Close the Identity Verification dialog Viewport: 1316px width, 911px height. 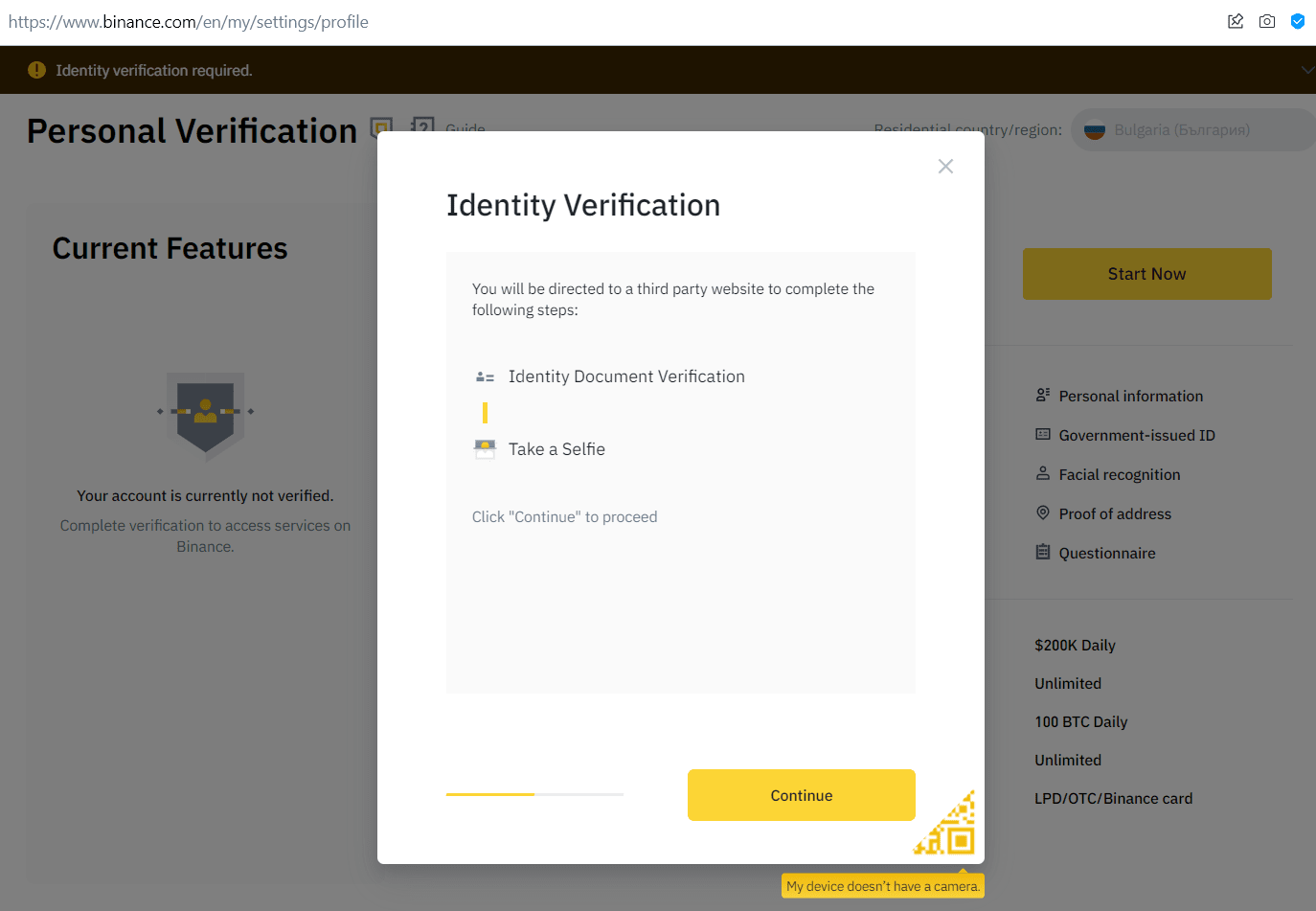point(945,167)
